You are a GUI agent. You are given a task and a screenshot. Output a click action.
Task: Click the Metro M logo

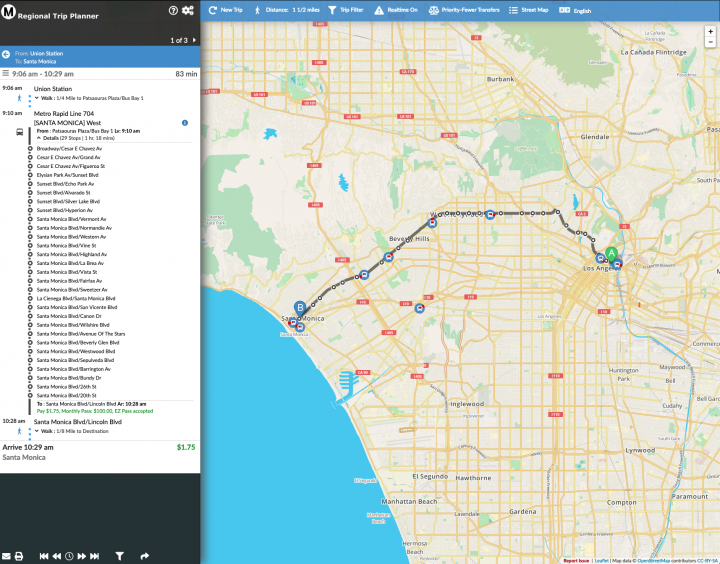[x=8, y=11]
